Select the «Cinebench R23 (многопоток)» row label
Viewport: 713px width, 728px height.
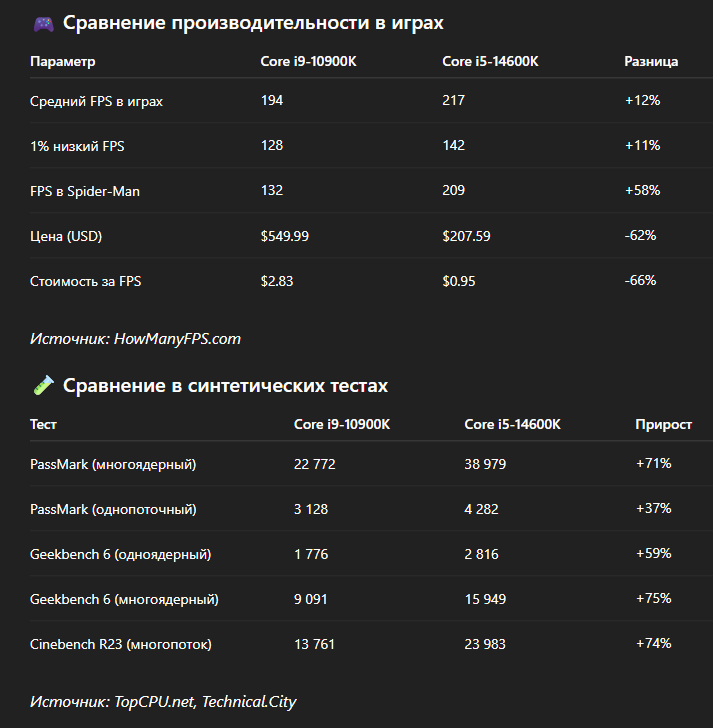point(121,644)
